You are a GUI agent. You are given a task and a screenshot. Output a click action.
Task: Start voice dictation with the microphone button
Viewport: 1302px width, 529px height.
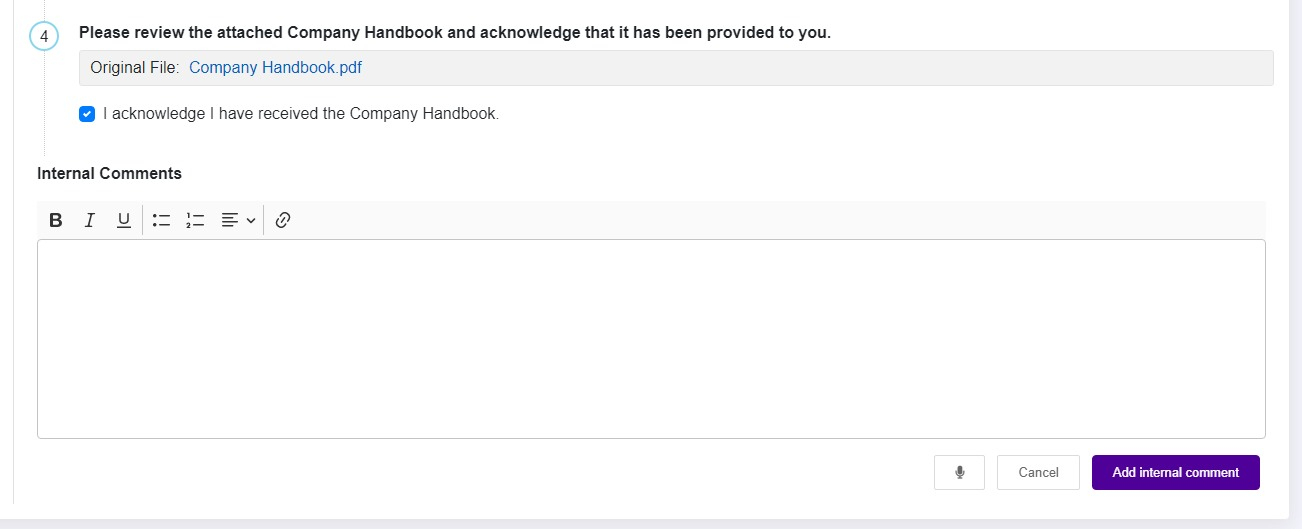coord(959,472)
